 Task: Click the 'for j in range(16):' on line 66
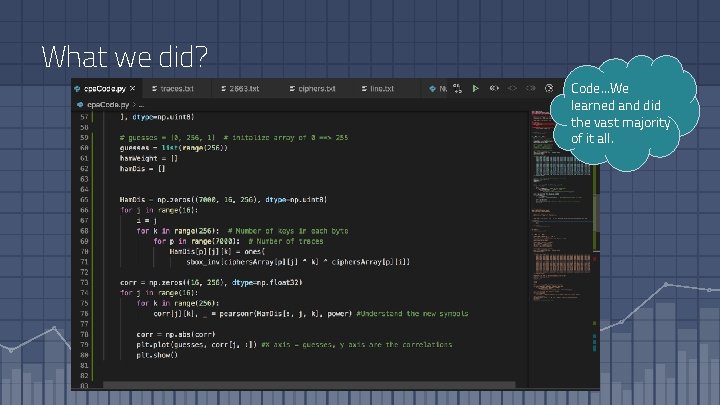pos(159,210)
